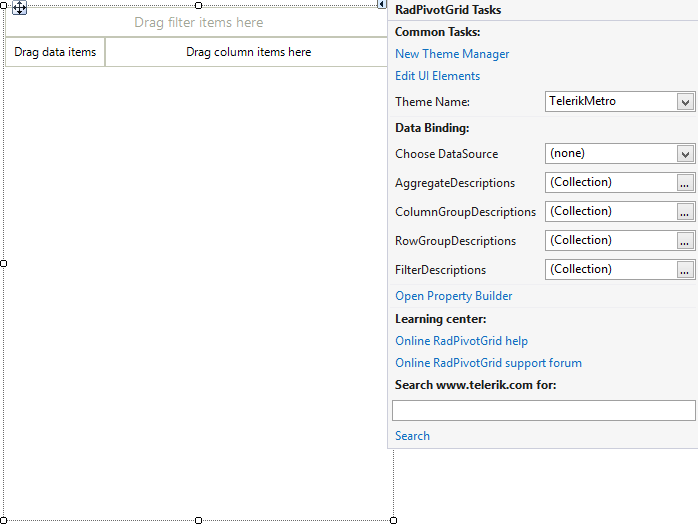This screenshot has width=698, height=524.
Task: Click the Learning center heading
Action: tap(441, 319)
